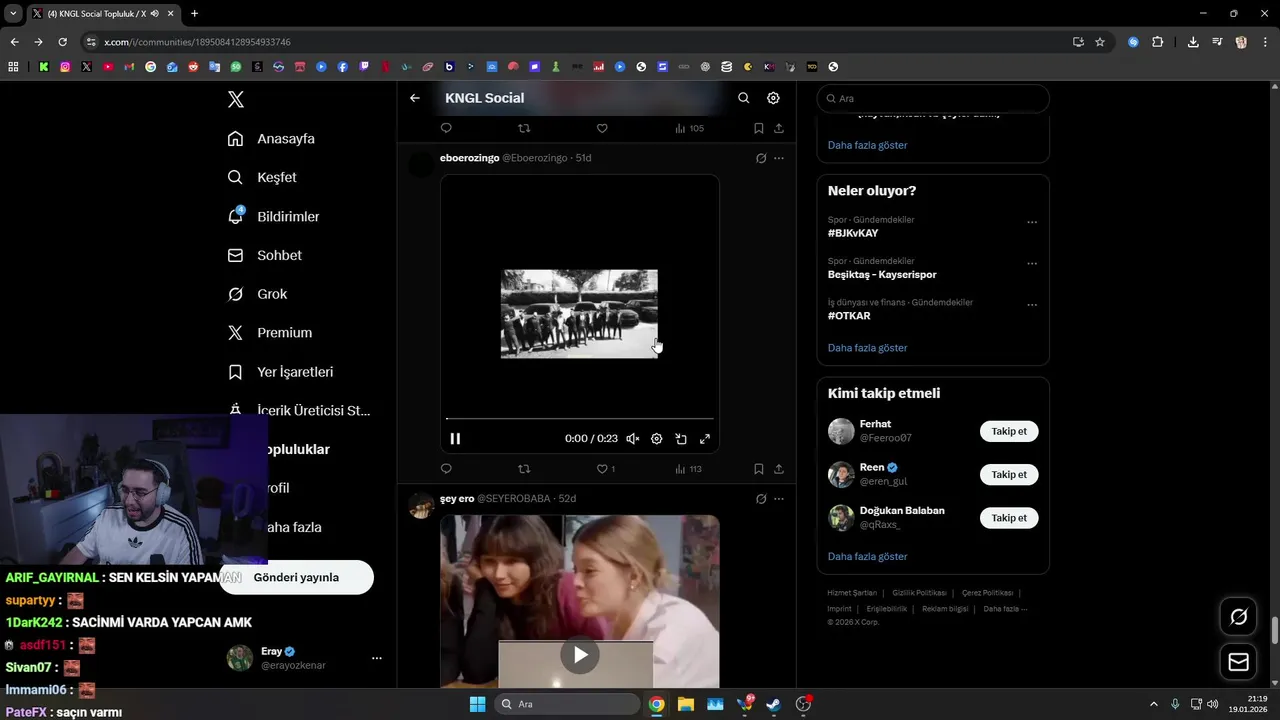The height and width of the screenshot is (720, 1280).
Task: View eboerozingo post analytics 113
Action: [688, 468]
